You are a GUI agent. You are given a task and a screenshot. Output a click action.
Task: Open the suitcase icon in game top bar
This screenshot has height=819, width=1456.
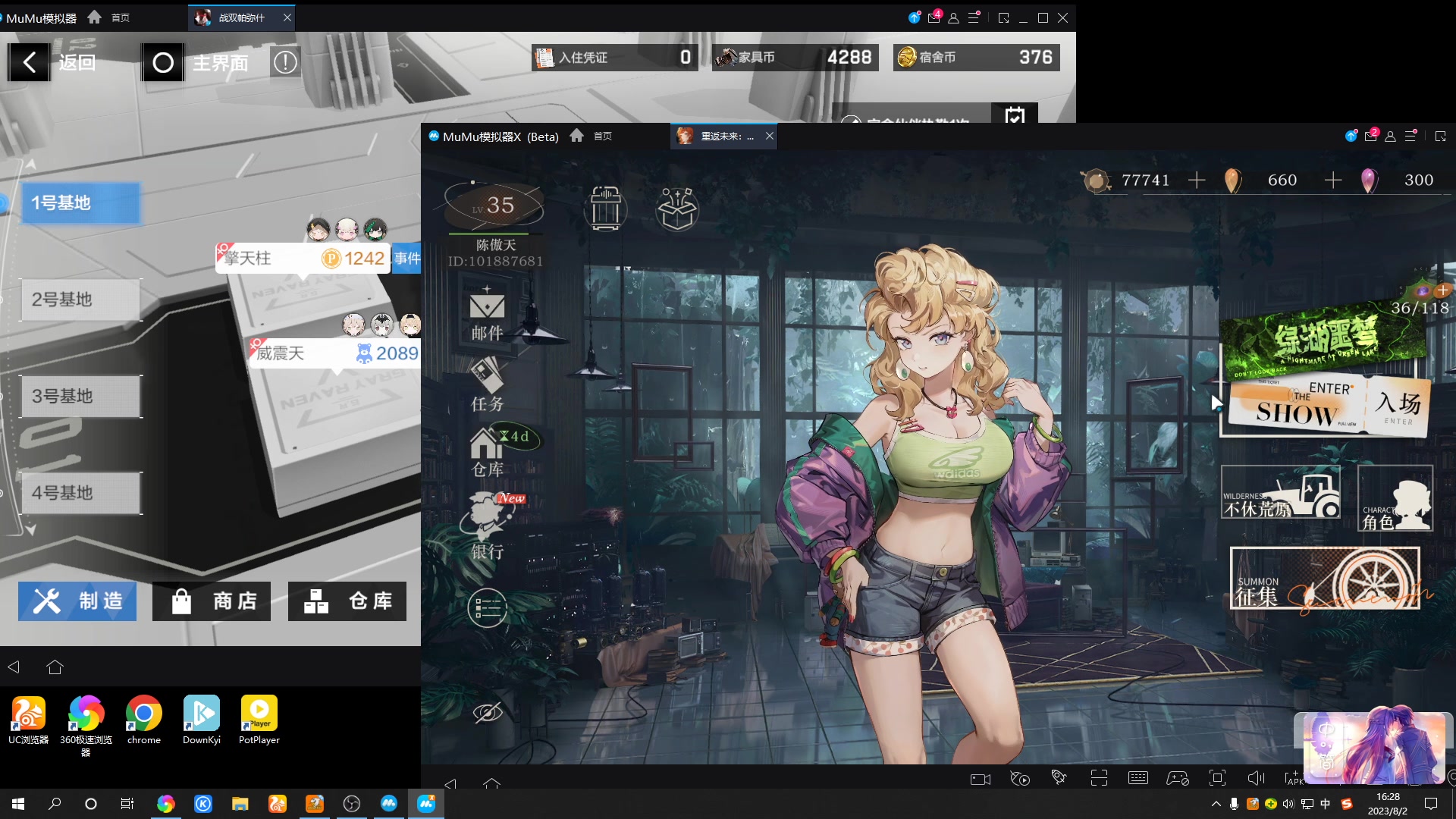point(605,208)
